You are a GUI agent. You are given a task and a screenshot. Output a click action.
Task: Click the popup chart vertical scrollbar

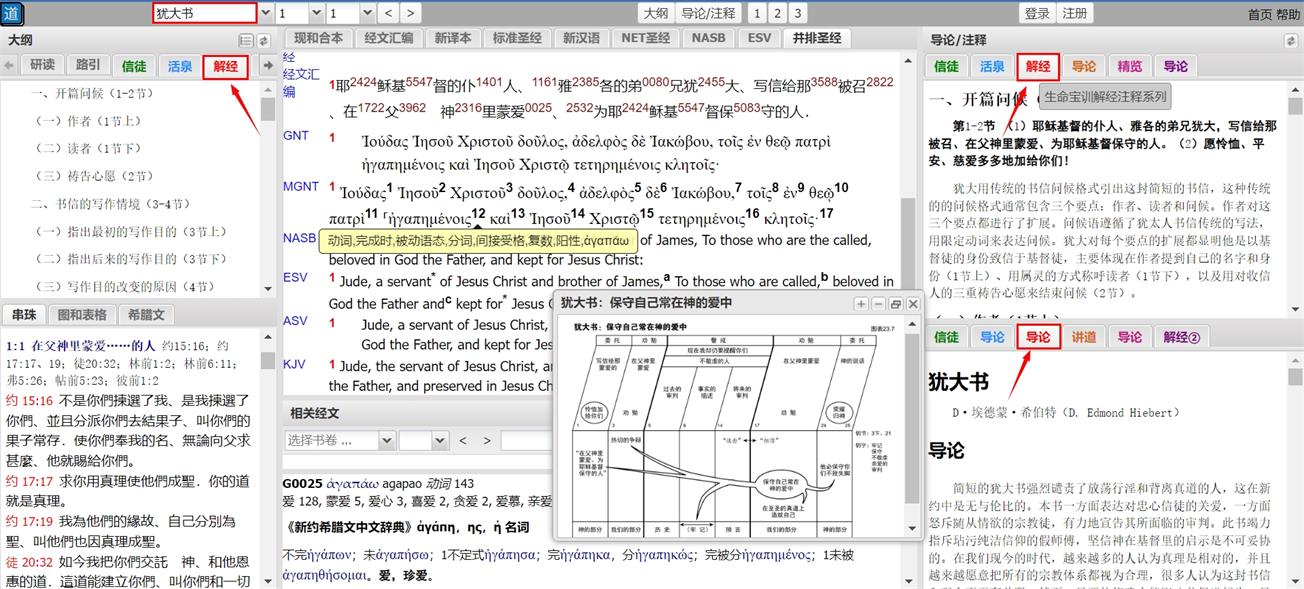912,420
